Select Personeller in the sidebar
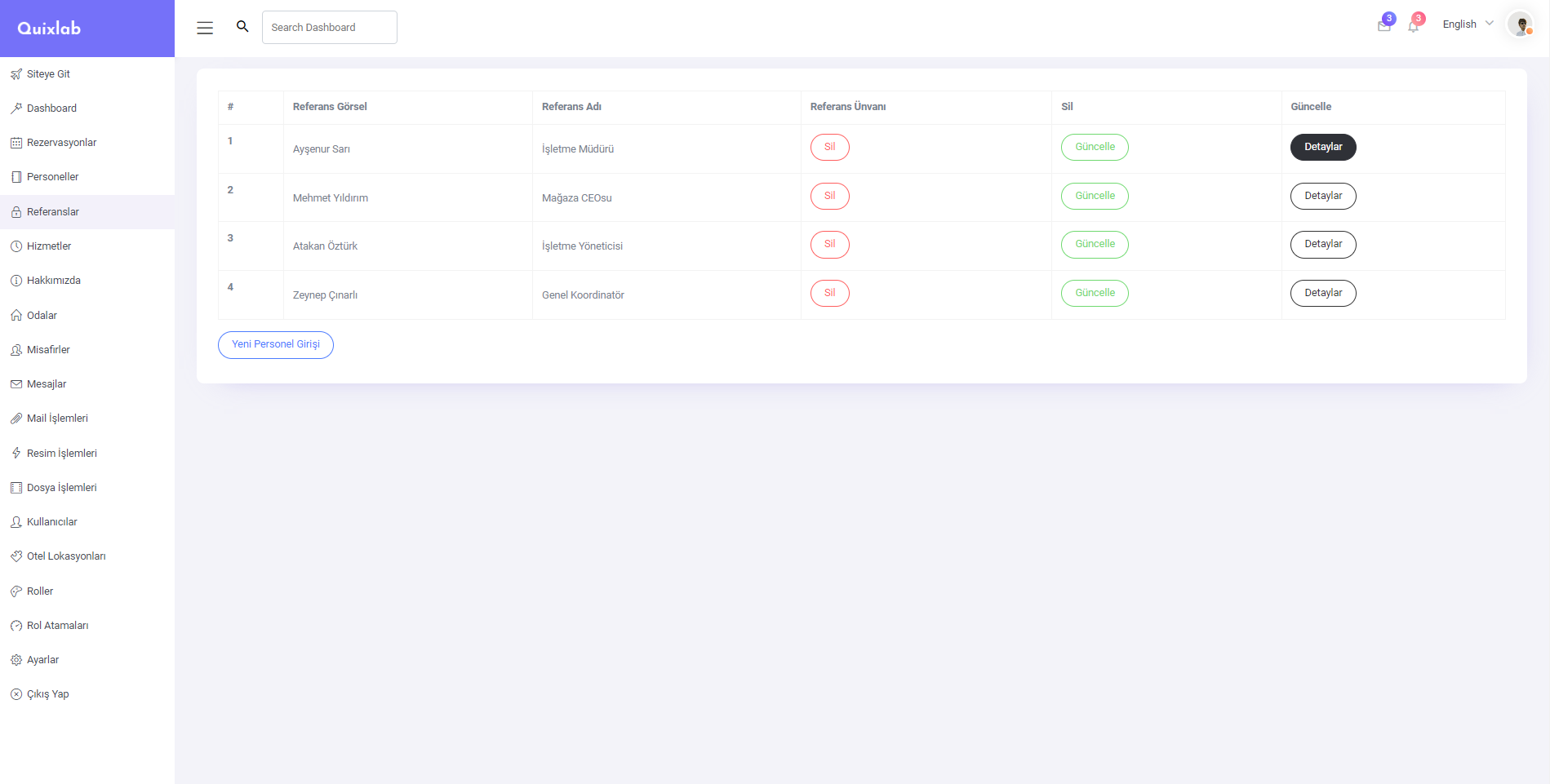Viewport: 1550px width, 784px height. (87, 177)
